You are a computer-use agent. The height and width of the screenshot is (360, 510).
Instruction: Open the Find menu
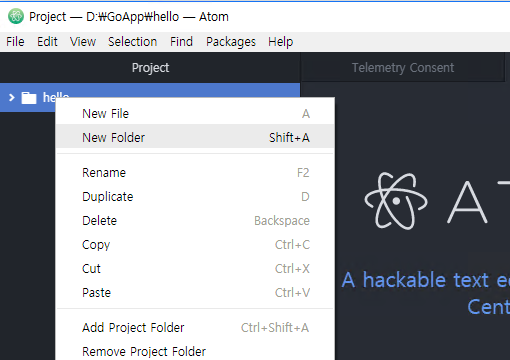tap(181, 42)
